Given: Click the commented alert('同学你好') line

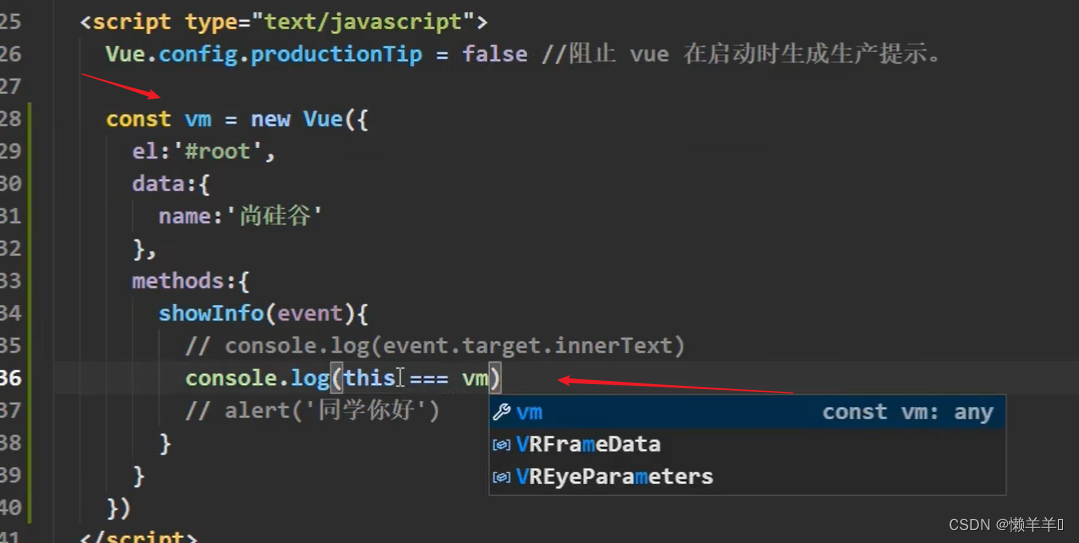Looking at the screenshot, I should [312, 411].
